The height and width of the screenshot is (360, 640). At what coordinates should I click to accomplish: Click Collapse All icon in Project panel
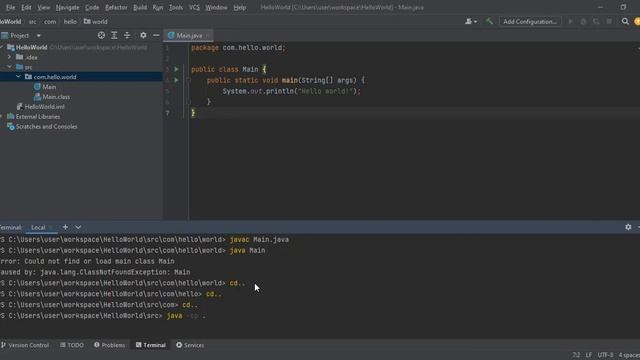click(127, 36)
